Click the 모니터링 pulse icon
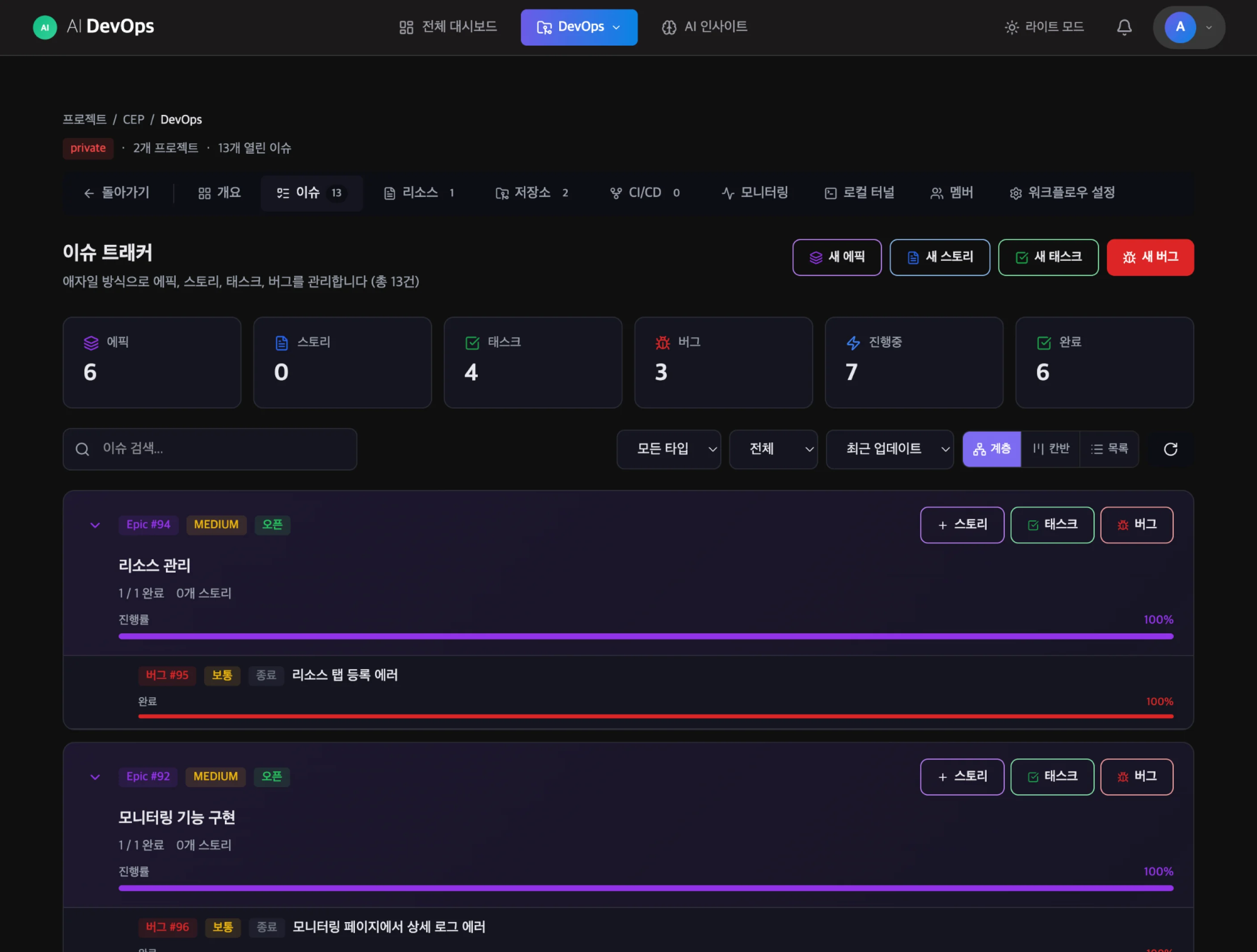1257x952 pixels. [728, 194]
